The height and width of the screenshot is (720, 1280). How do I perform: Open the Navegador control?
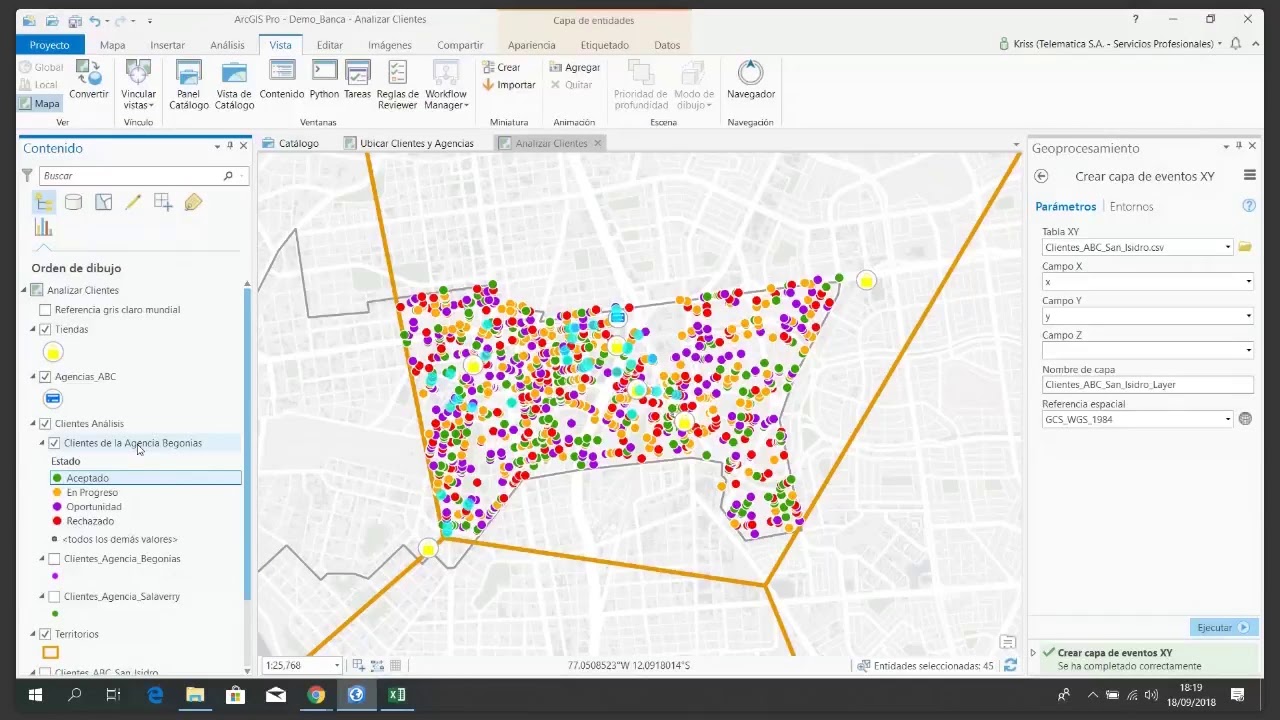click(x=751, y=79)
